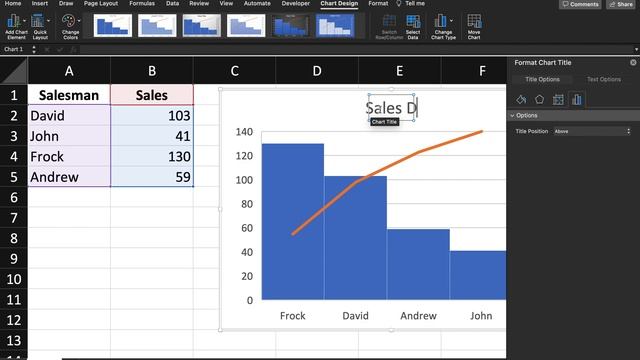Click the Name Box stepper arrows
The image size is (640, 360).
[34, 49]
